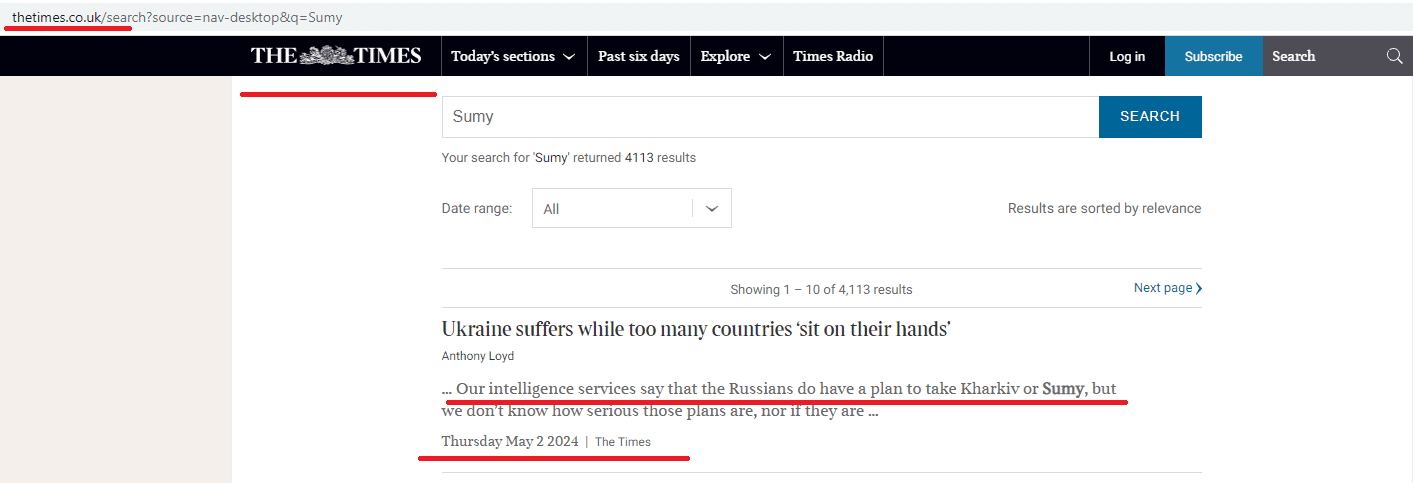Viewport: 1413px width, 483px height.
Task: Click the 'Thursday May 2 2024' date
Action: [x=510, y=441]
